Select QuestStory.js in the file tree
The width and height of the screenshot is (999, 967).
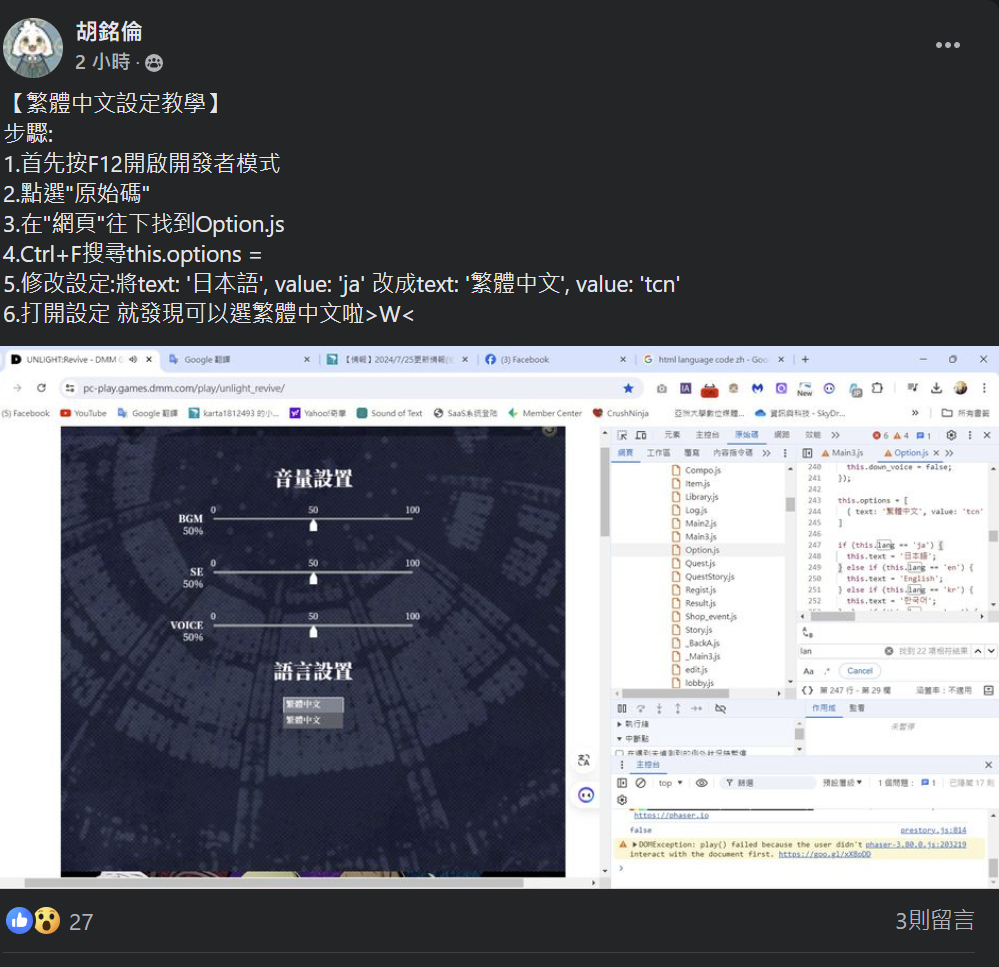tap(709, 577)
